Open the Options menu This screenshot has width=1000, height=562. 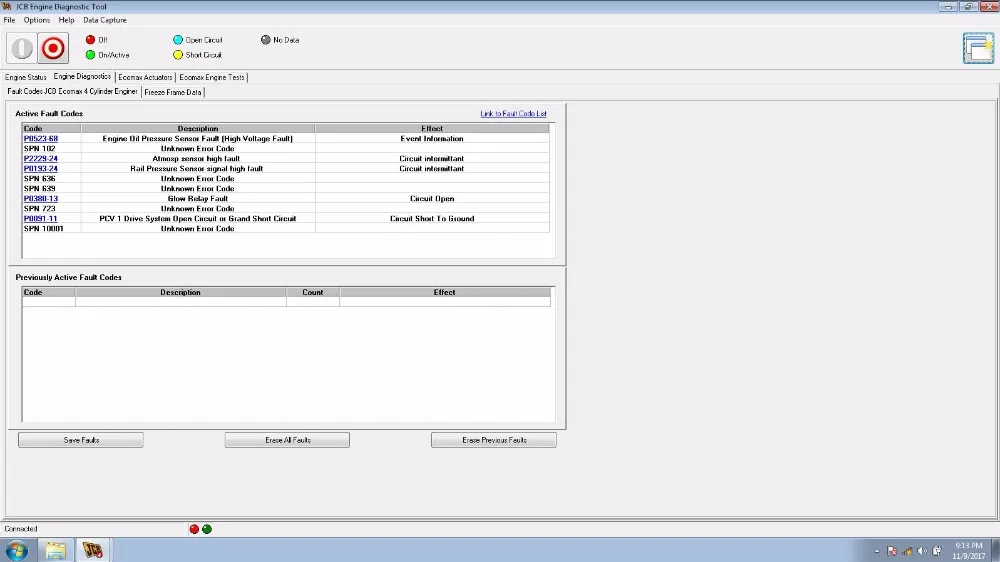pos(37,20)
